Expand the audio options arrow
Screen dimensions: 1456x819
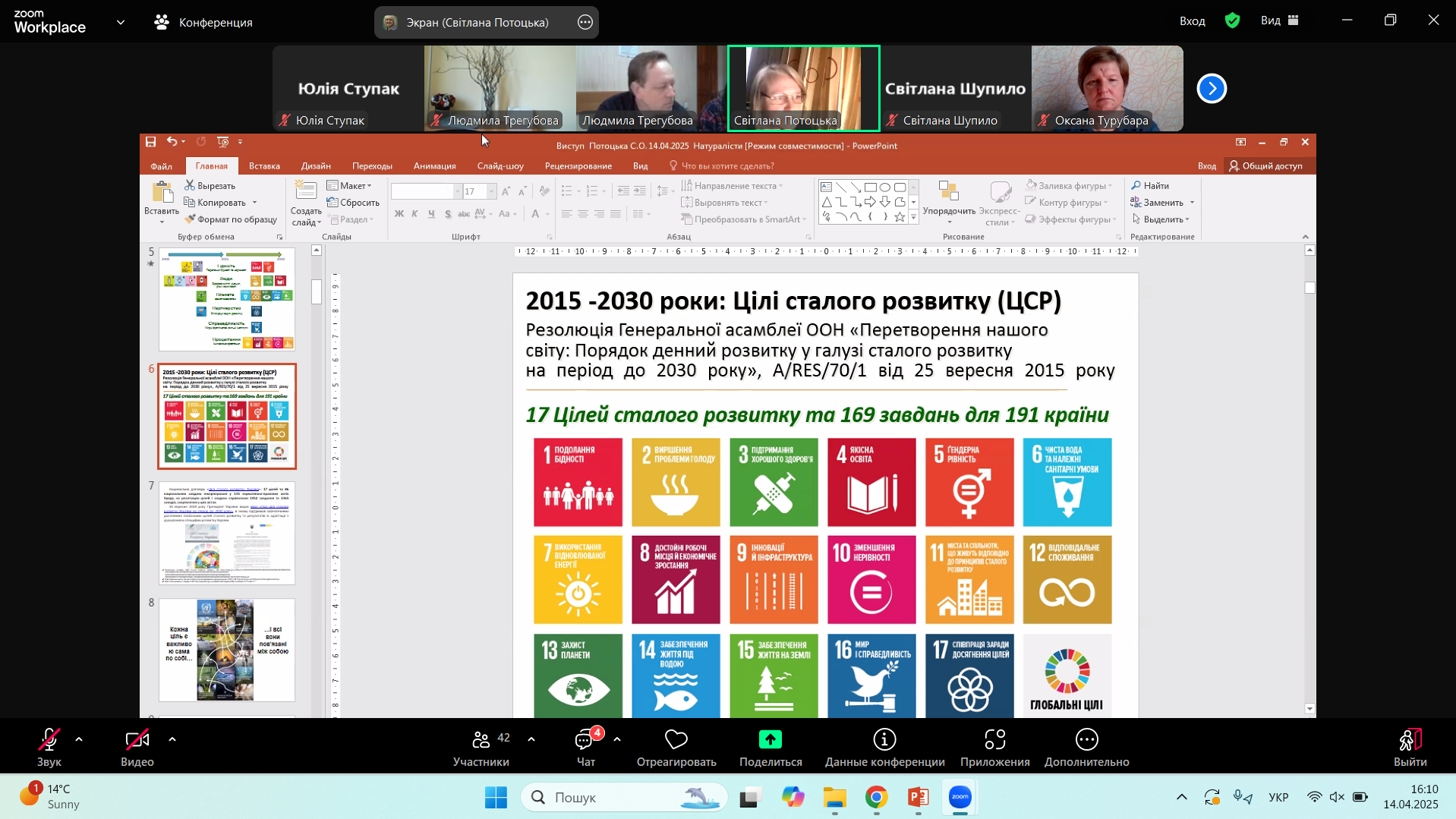click(79, 739)
